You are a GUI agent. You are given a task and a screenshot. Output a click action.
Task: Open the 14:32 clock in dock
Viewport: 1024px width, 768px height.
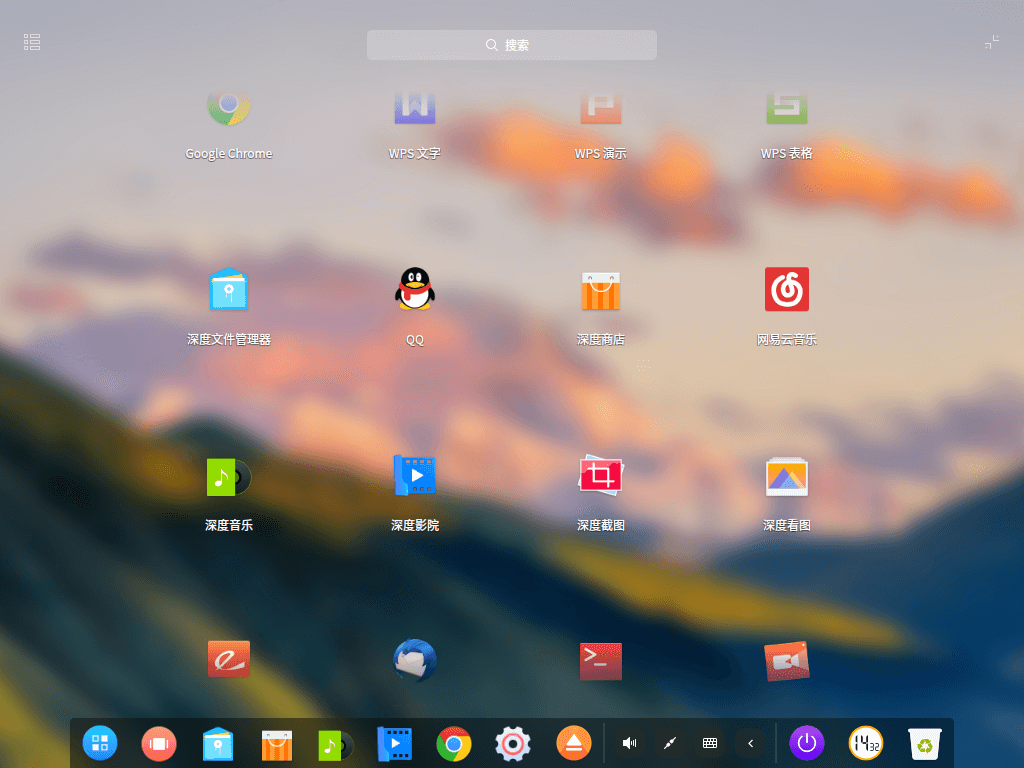866,743
